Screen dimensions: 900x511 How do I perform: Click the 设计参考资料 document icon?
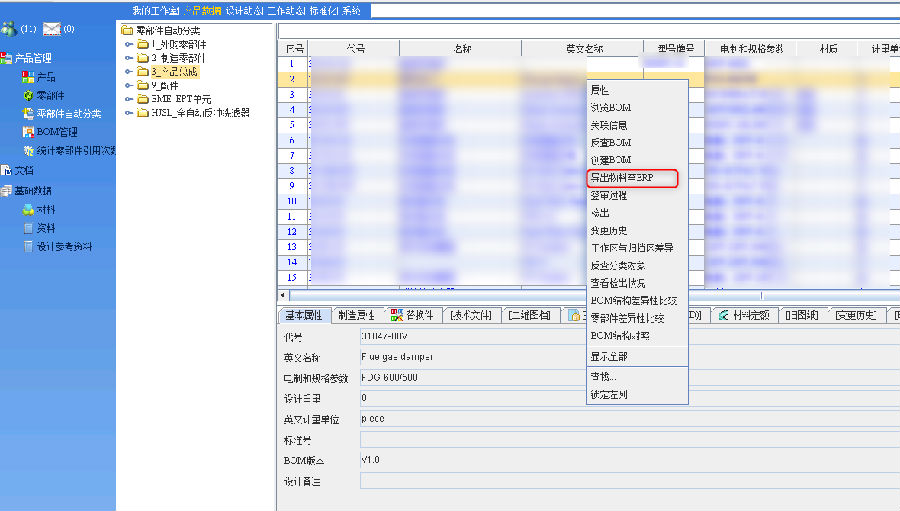(28, 246)
